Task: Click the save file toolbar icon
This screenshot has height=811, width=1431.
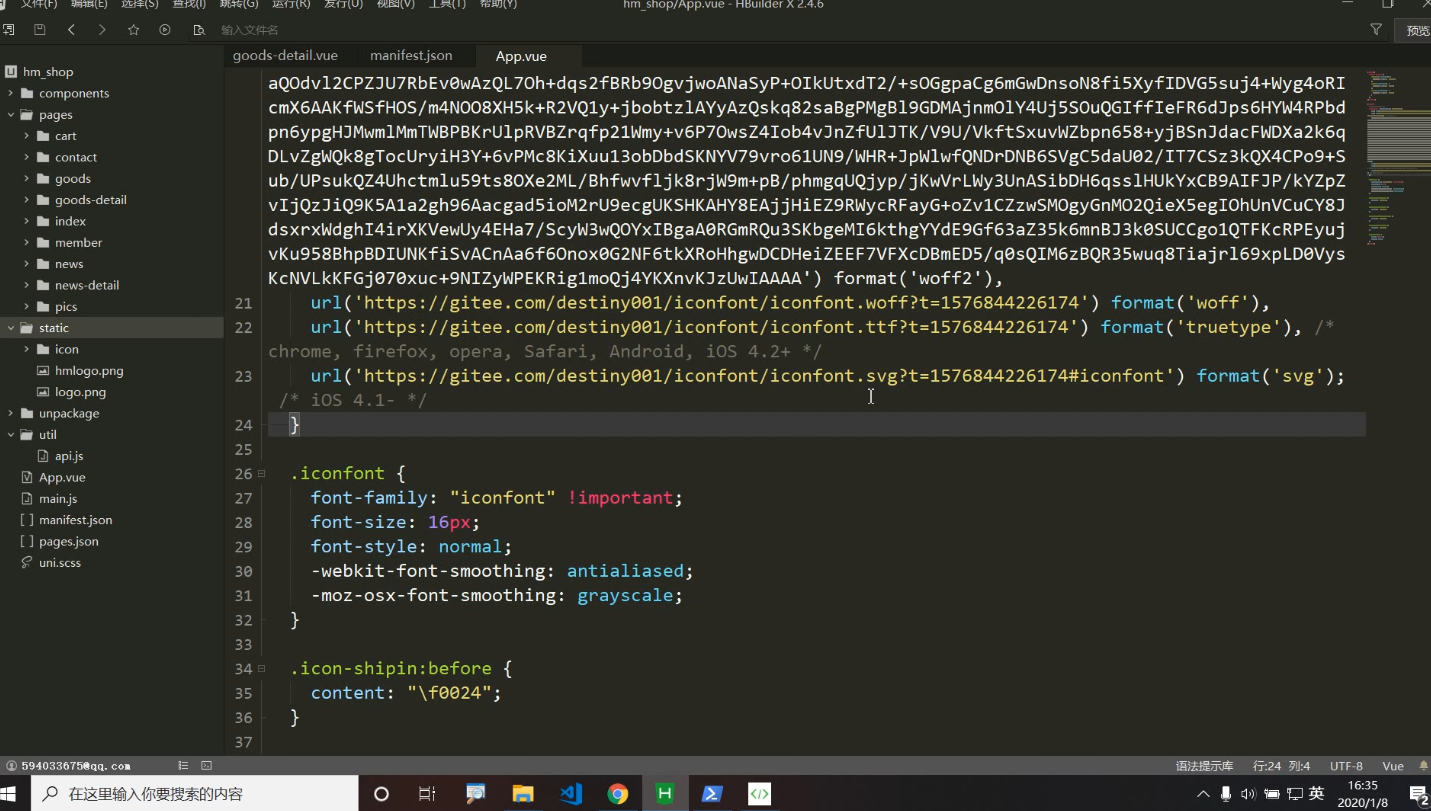Action: point(40,30)
